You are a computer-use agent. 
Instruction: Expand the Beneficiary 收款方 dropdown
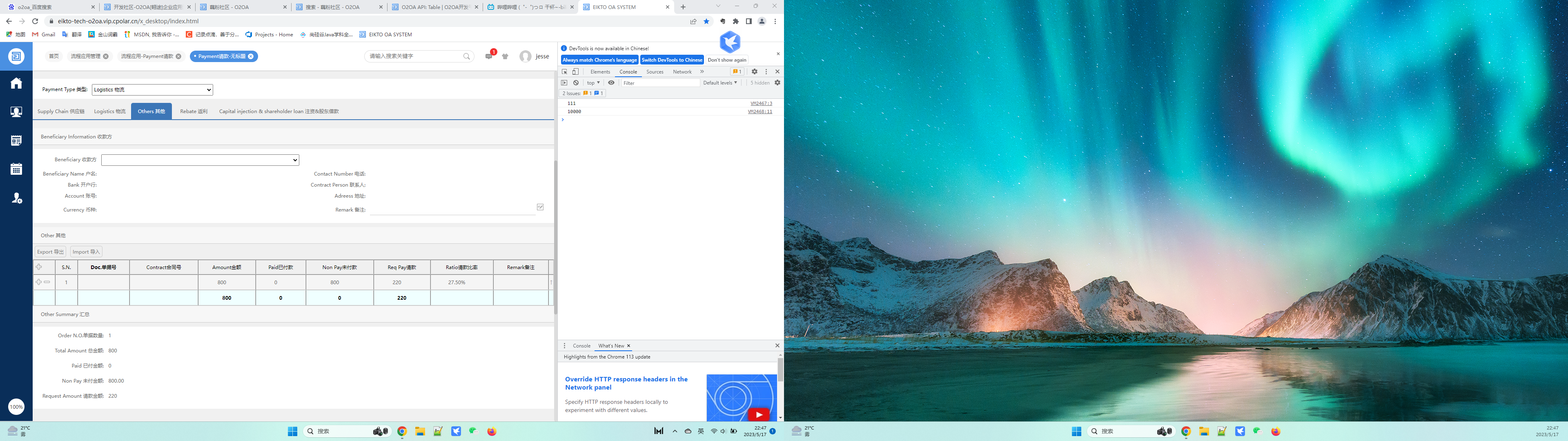[x=200, y=160]
